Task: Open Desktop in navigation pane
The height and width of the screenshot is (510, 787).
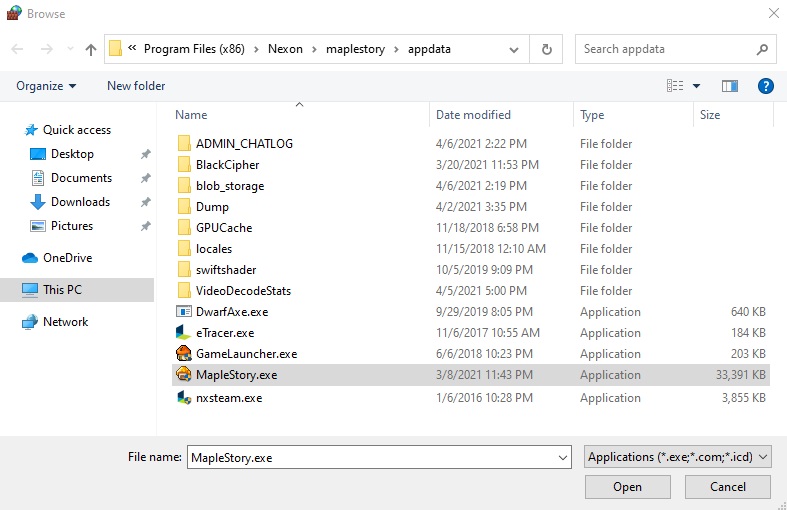Action: pyautogui.click(x=72, y=154)
